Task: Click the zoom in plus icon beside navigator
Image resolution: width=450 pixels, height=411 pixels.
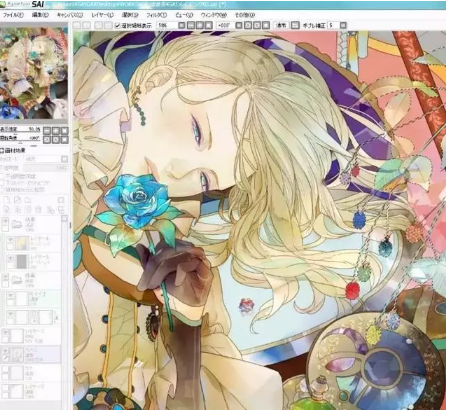Action: (56, 131)
